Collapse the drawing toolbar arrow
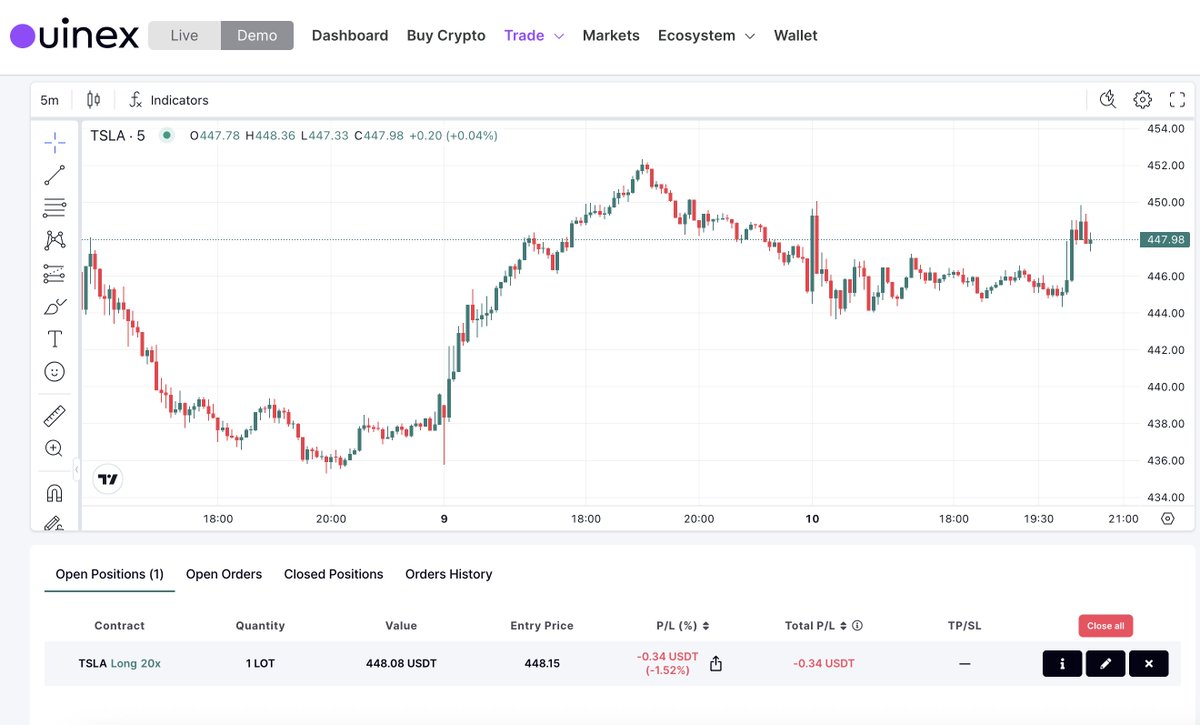 coord(77,469)
